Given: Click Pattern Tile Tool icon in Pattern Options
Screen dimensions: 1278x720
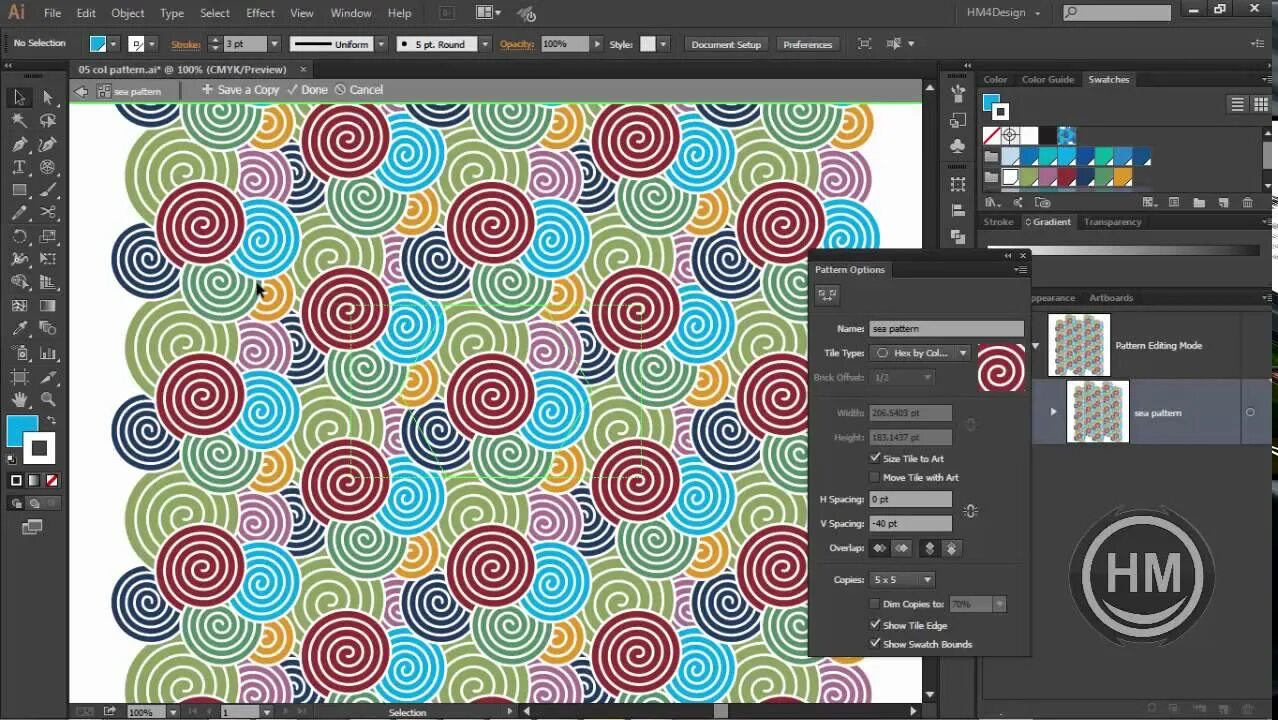Looking at the screenshot, I should click(827, 294).
